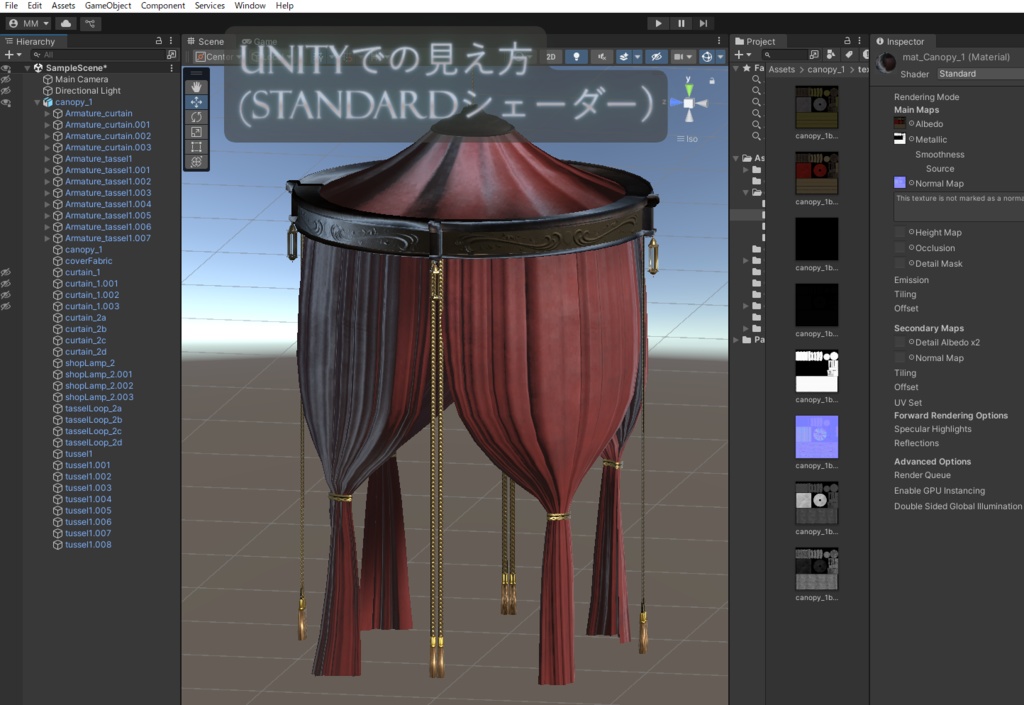This screenshot has width=1024, height=705.
Task: Click Project filter by asset type icon
Action: 831,55
